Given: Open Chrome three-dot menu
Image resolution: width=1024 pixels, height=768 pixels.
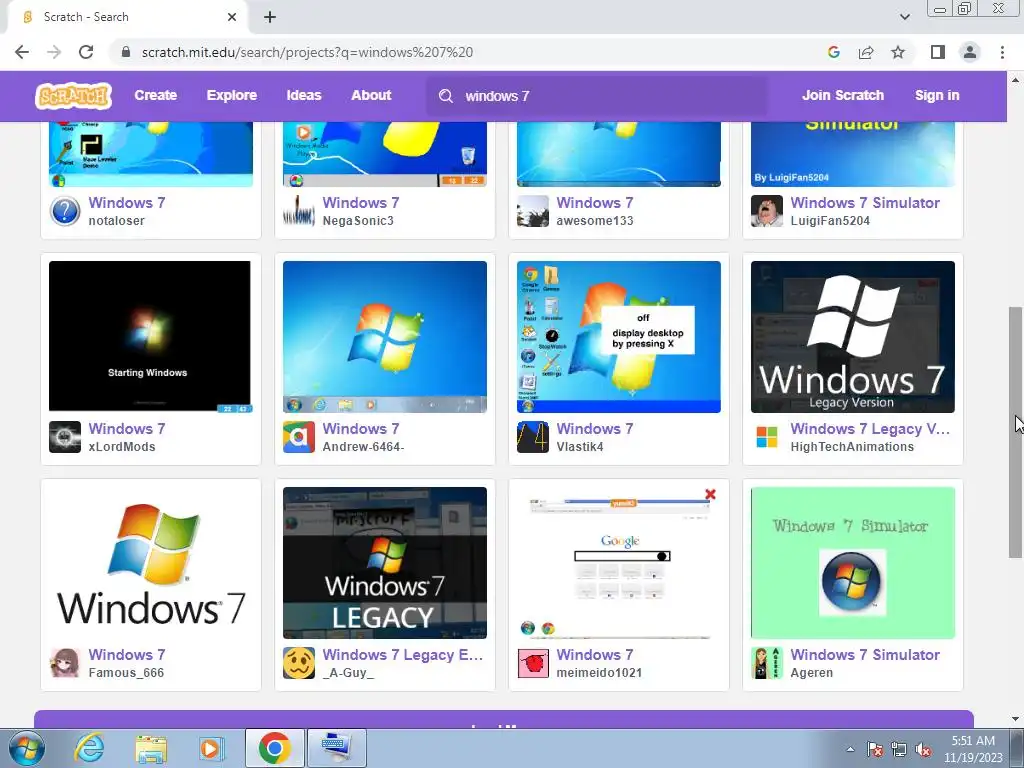Looking at the screenshot, I should (1002, 52).
